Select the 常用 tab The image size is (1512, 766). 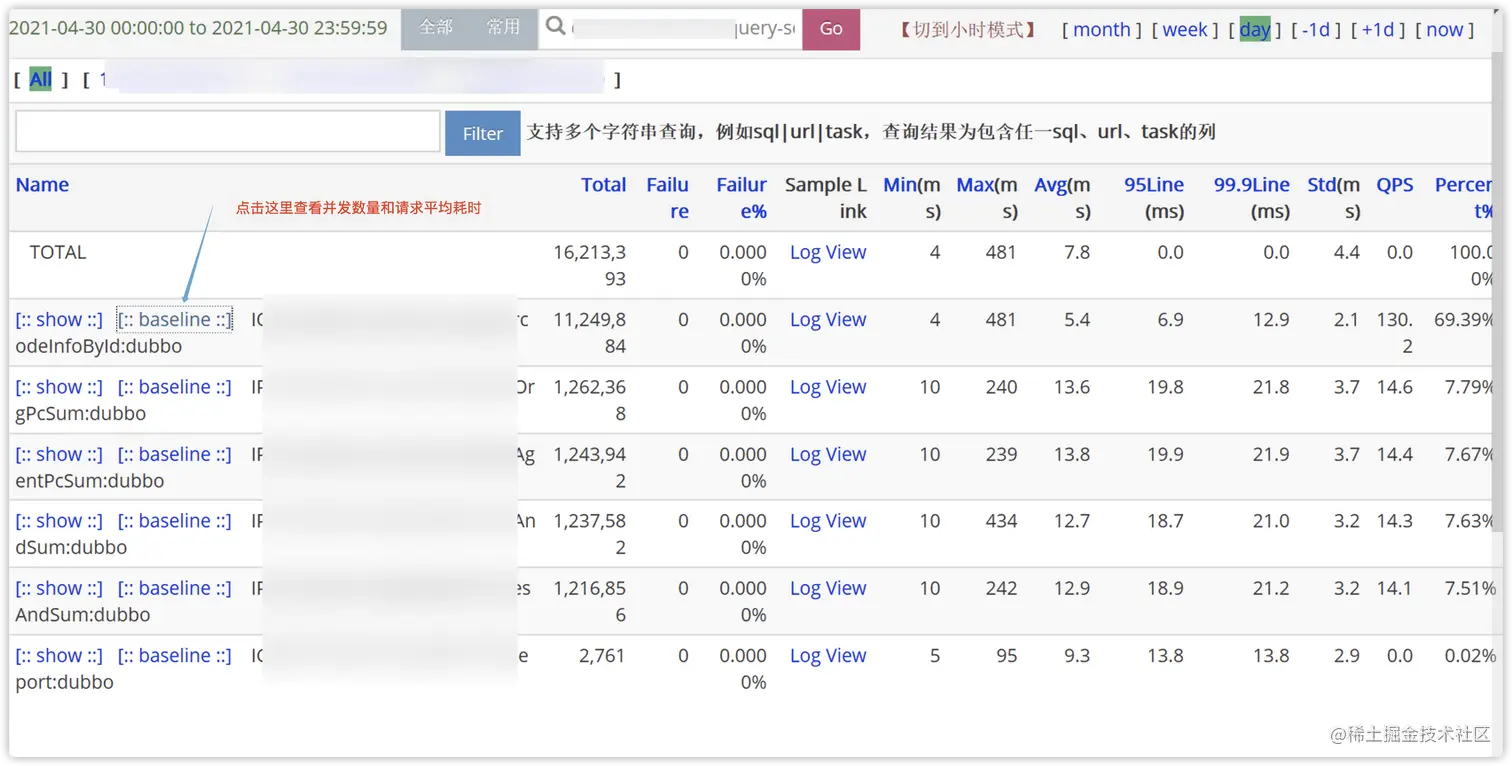pos(503,28)
